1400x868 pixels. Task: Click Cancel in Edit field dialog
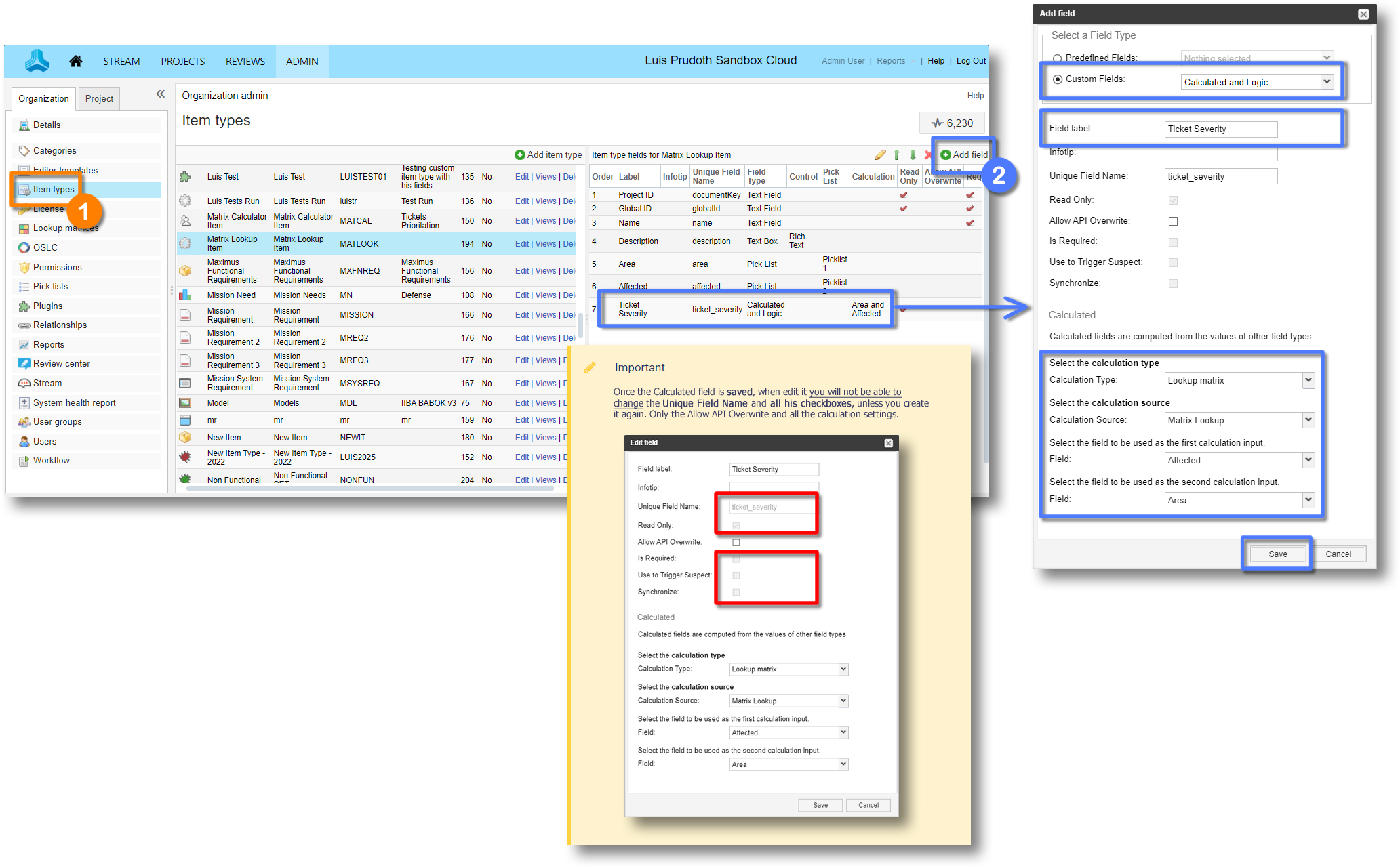868,805
